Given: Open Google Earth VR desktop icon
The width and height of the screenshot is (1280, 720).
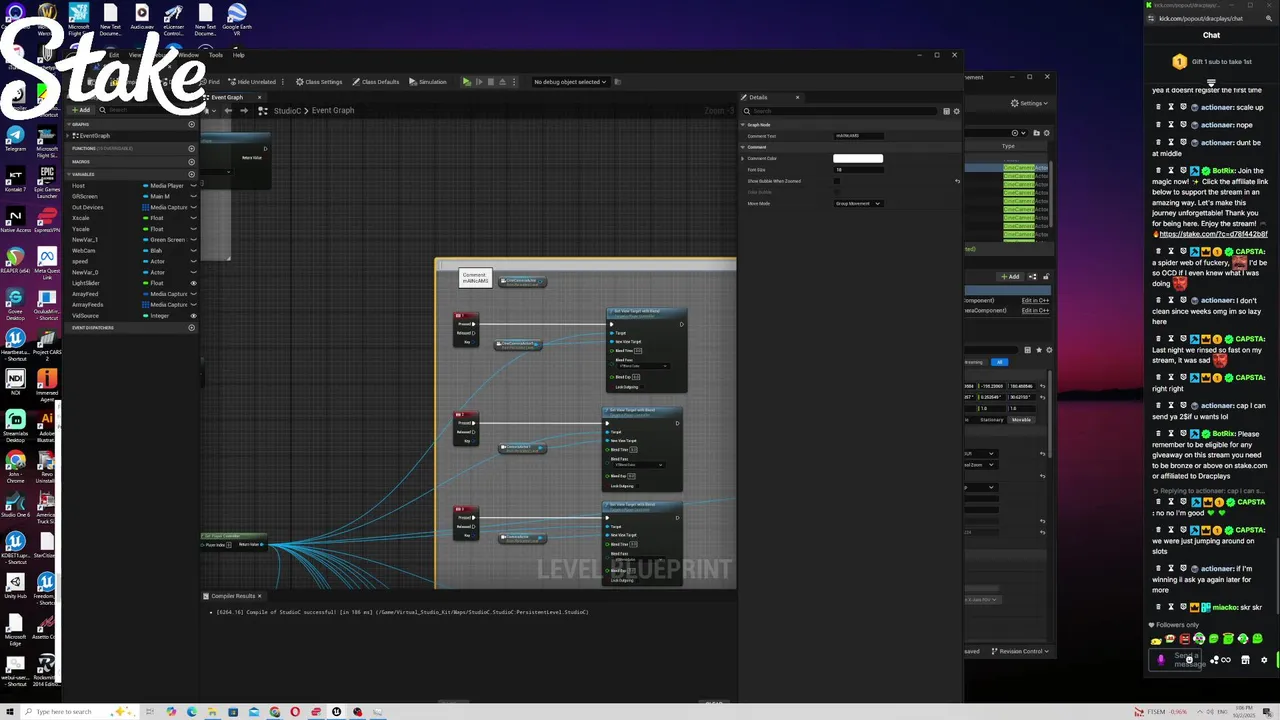Looking at the screenshot, I should (237, 20).
